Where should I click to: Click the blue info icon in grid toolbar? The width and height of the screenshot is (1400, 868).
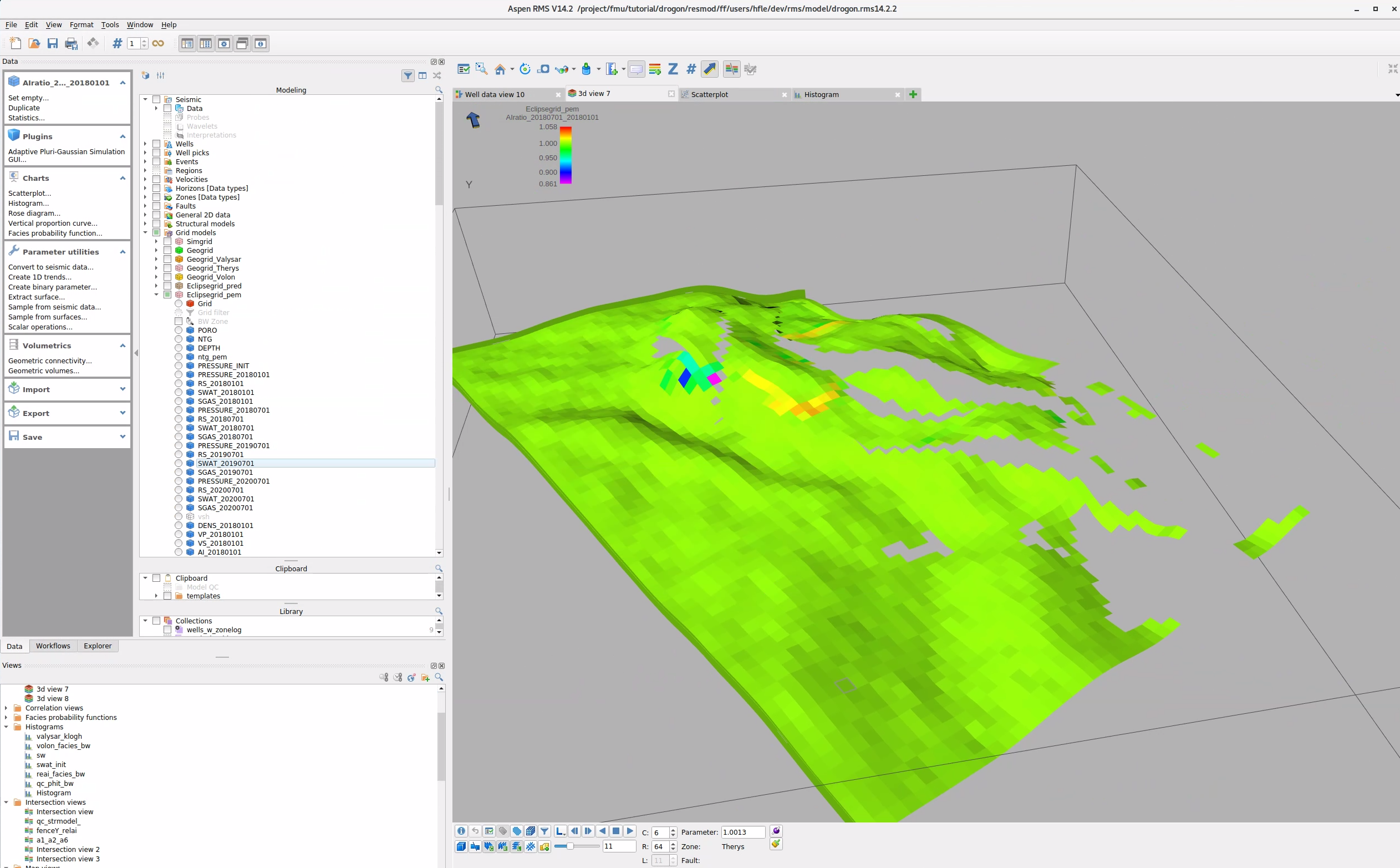(x=461, y=831)
